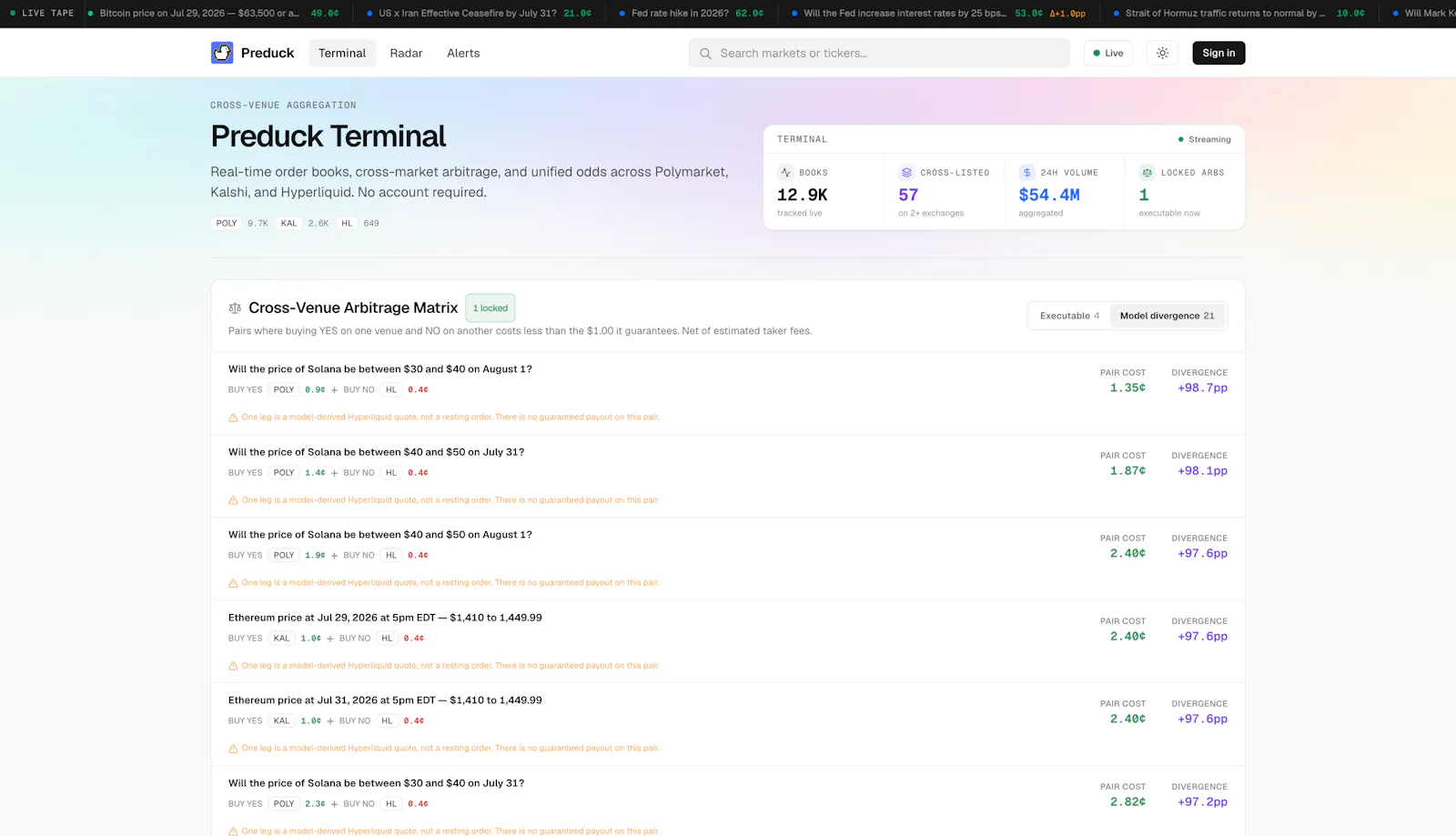Click warning triangle under Ethereum Jul 29 row

point(233,666)
